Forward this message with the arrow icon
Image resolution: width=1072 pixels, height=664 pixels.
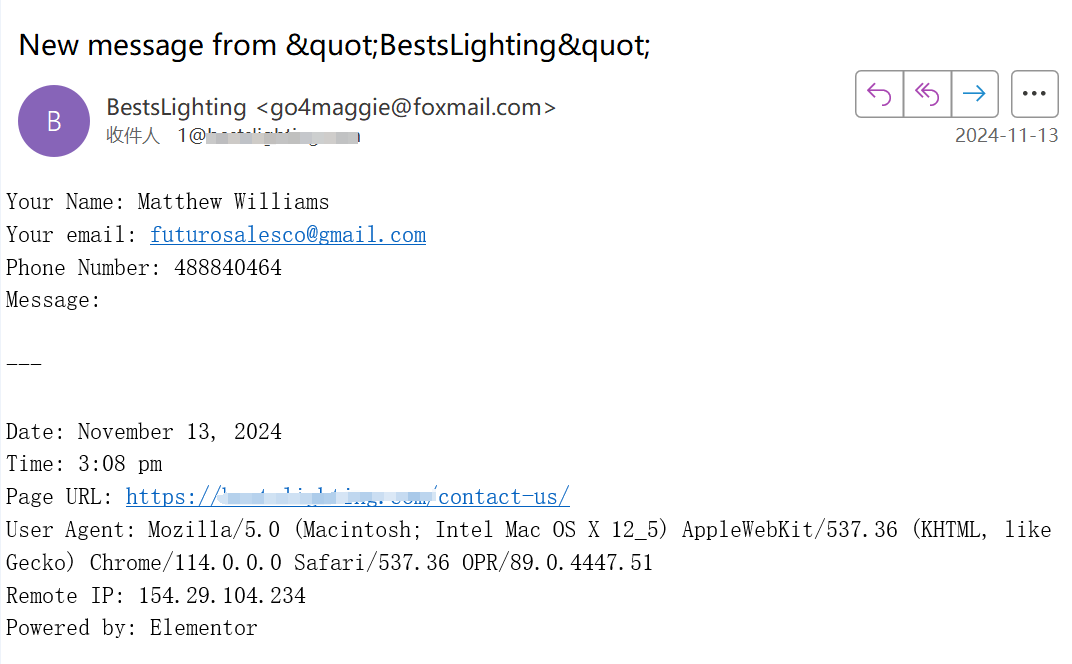coord(975,94)
